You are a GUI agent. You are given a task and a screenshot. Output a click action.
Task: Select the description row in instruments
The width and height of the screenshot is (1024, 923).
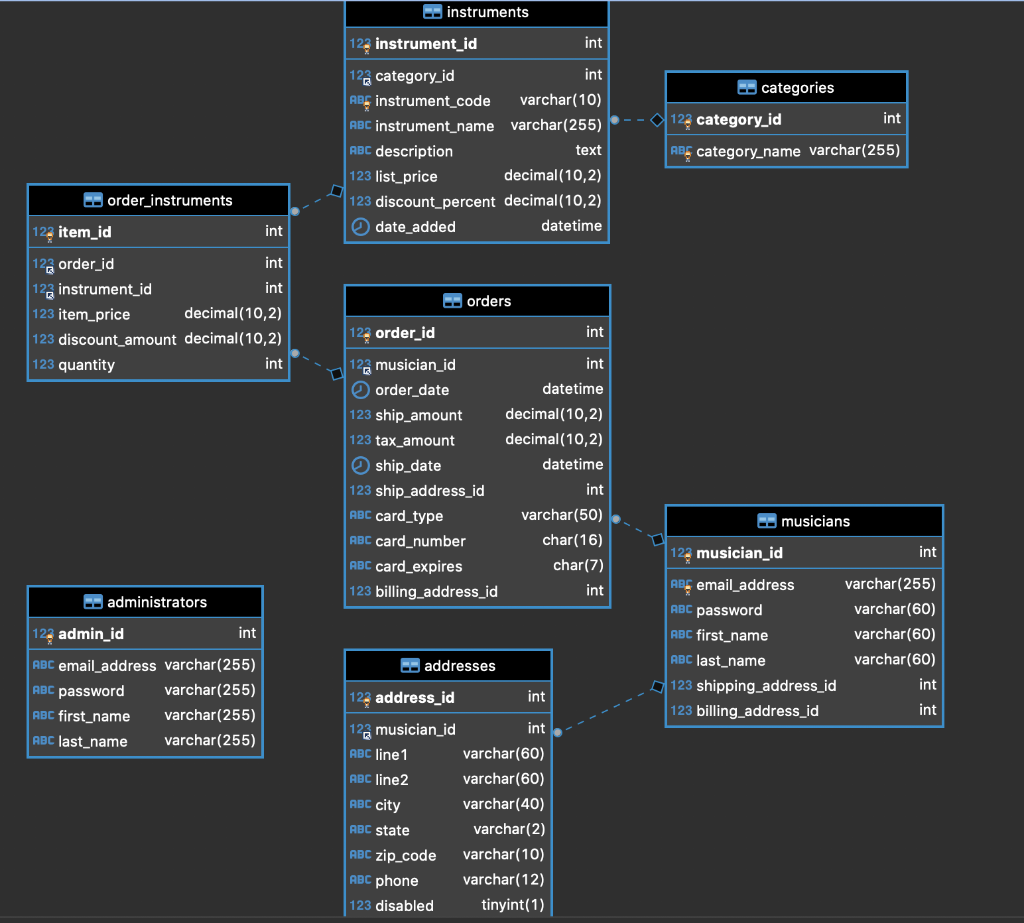tap(476, 150)
